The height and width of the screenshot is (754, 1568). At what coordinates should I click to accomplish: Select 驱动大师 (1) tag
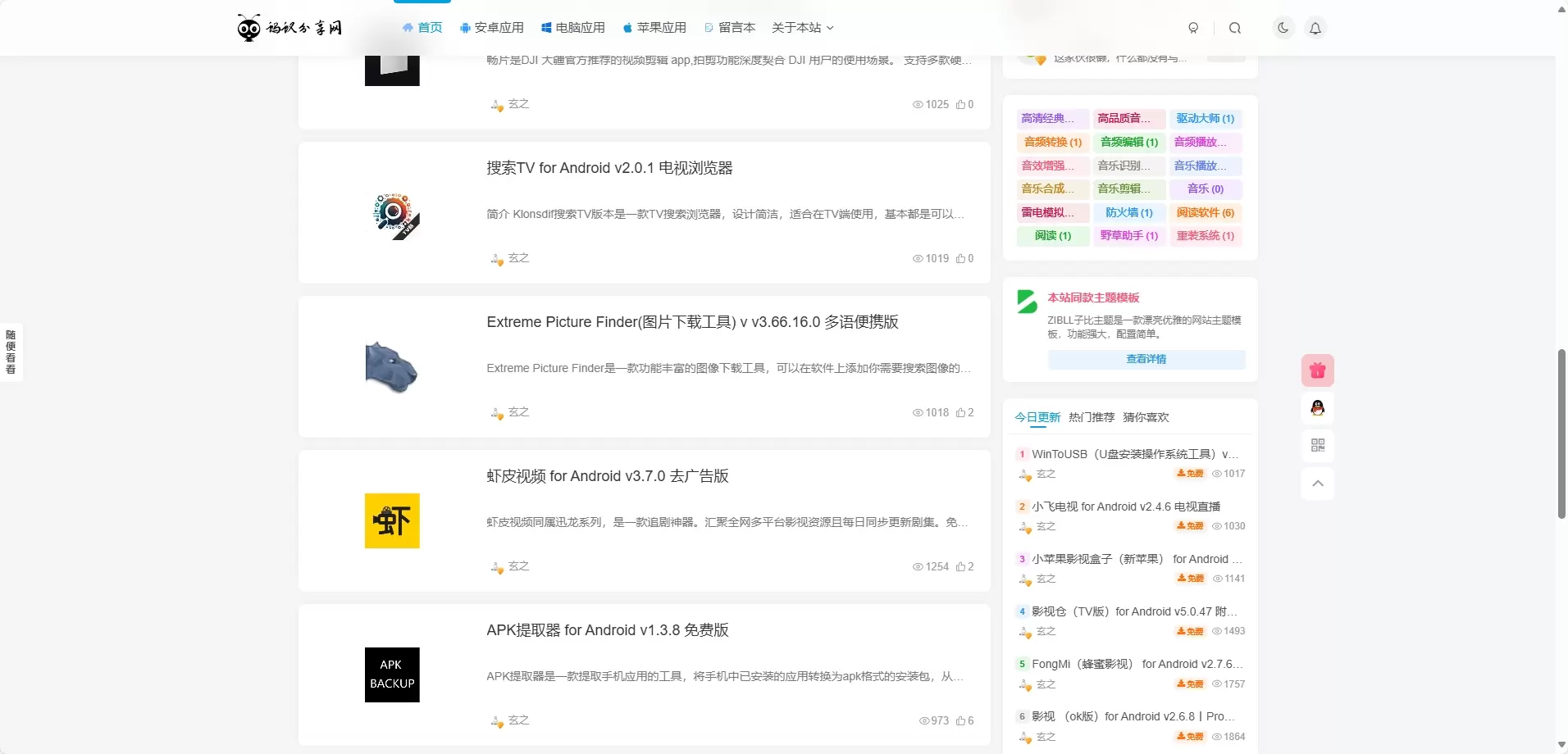pyautogui.click(x=1206, y=119)
